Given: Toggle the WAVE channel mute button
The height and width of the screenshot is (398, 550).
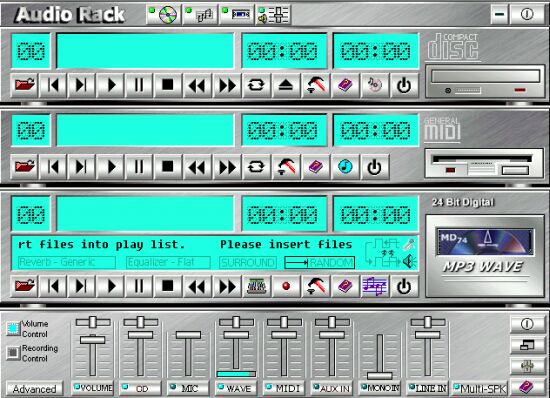Looking at the screenshot, I should 236,388.
